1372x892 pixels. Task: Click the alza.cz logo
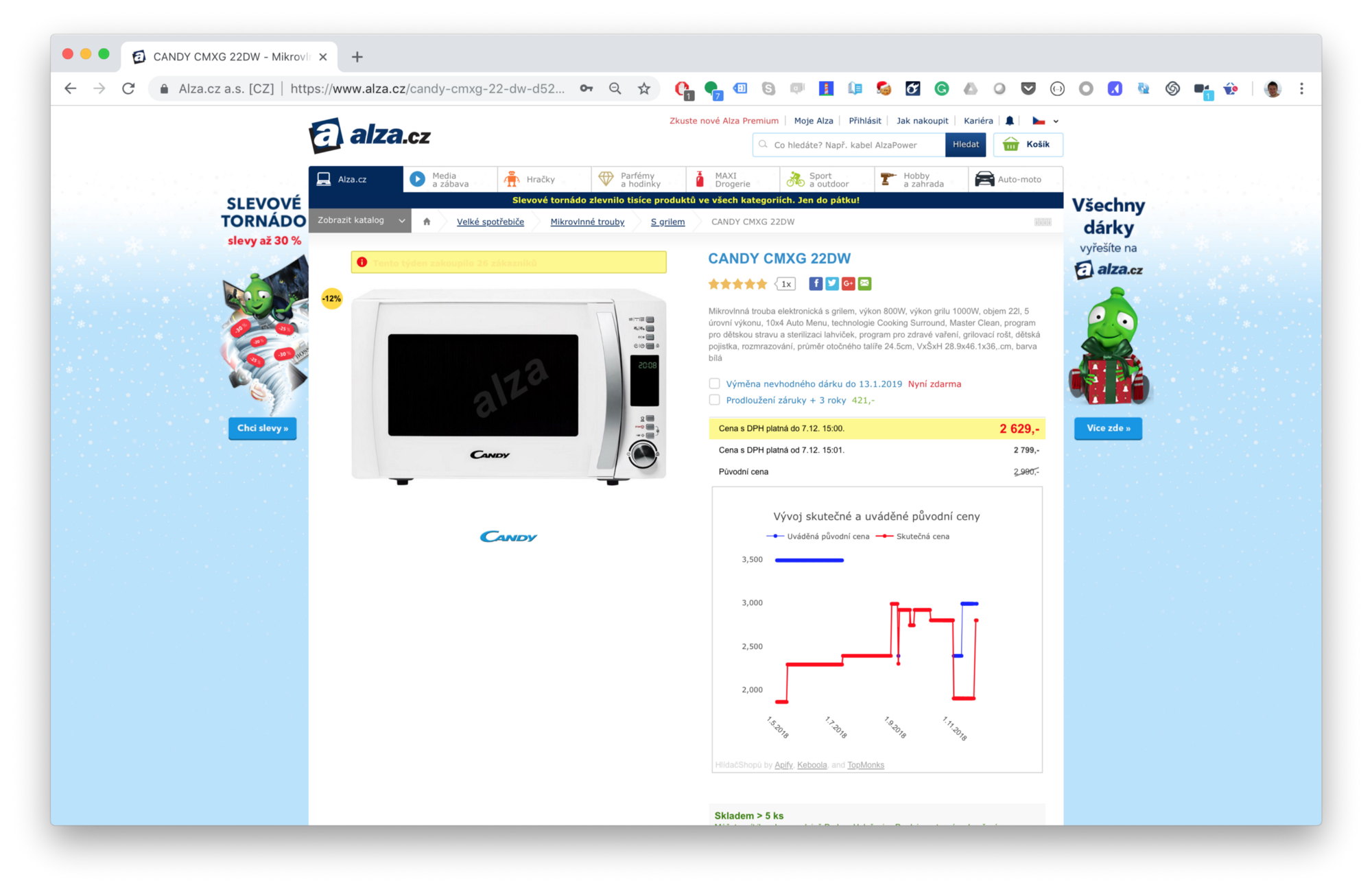tap(370, 134)
